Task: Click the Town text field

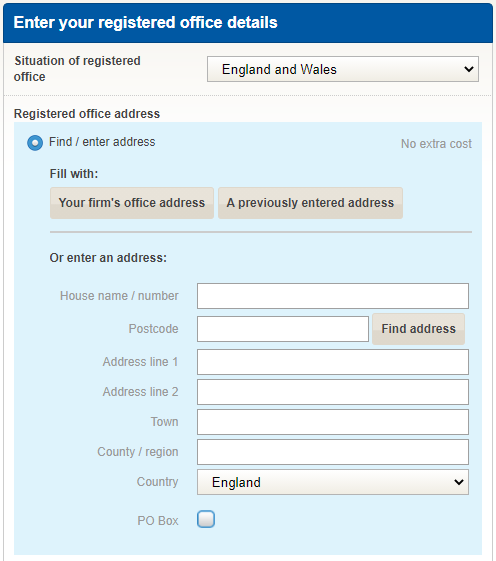Action: click(x=332, y=422)
